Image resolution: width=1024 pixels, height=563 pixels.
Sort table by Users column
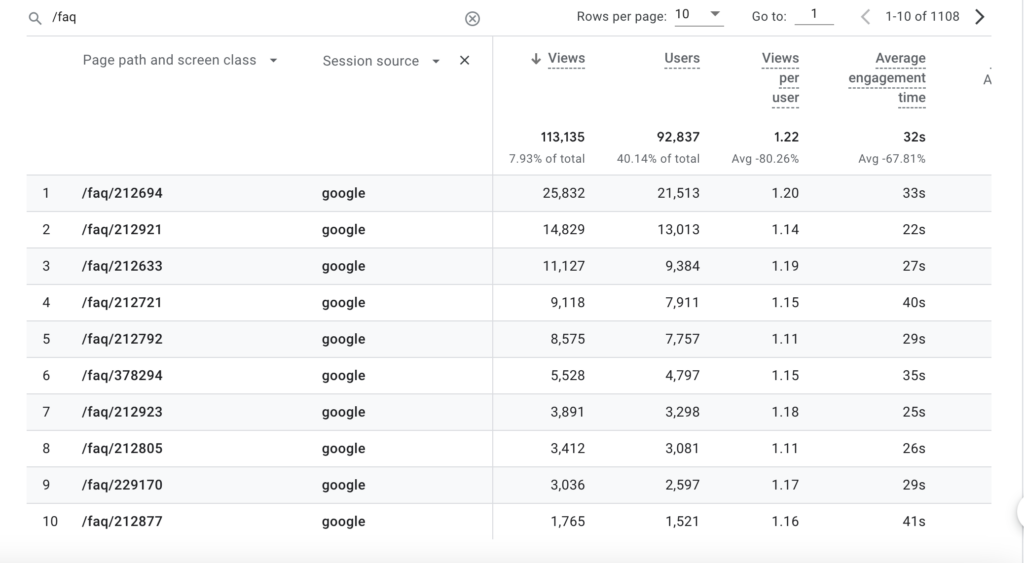(682, 58)
